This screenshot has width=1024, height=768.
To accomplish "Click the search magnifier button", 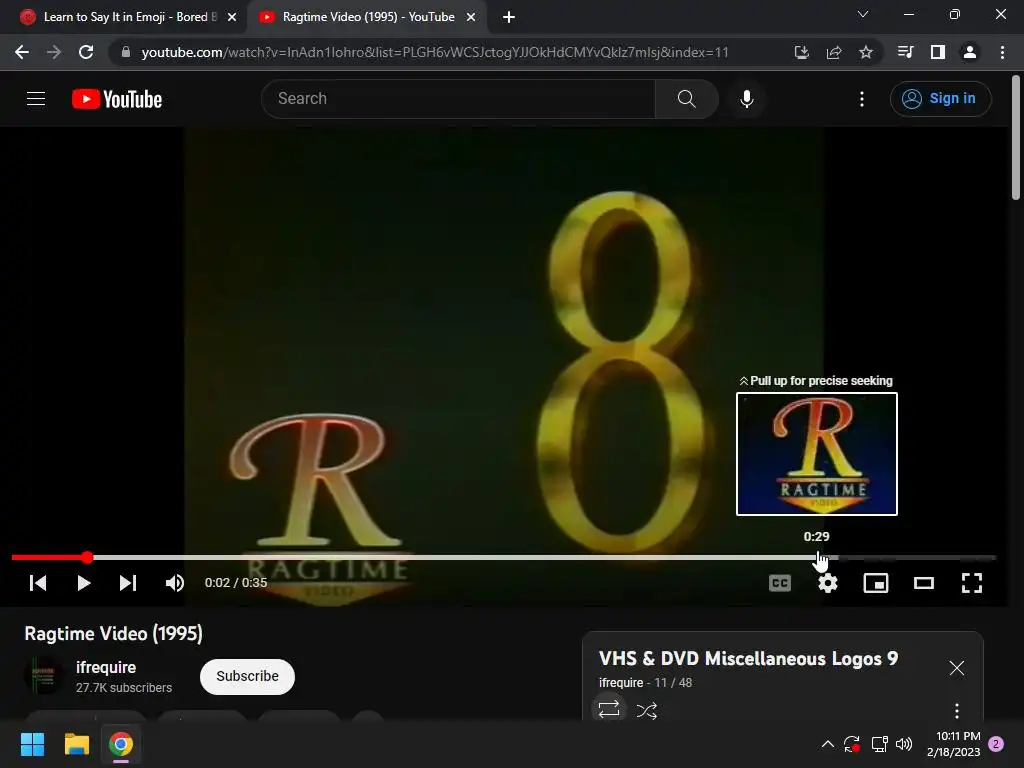I will (686, 99).
